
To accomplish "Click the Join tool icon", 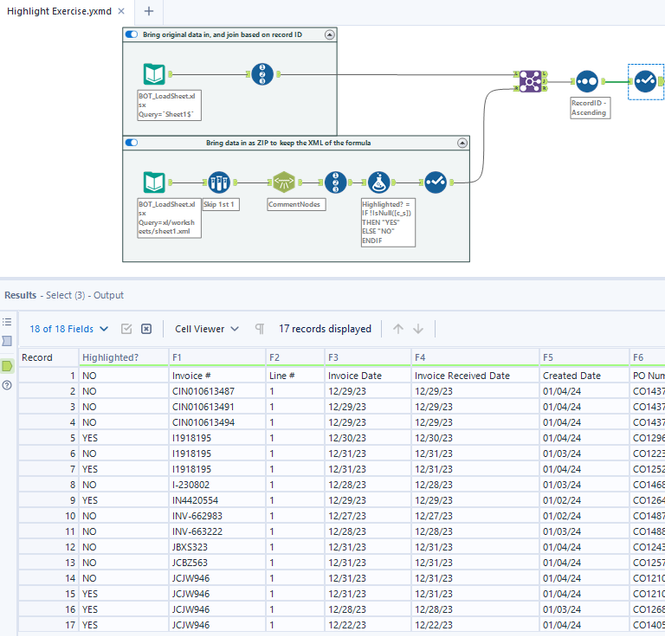I will tap(530, 81).
